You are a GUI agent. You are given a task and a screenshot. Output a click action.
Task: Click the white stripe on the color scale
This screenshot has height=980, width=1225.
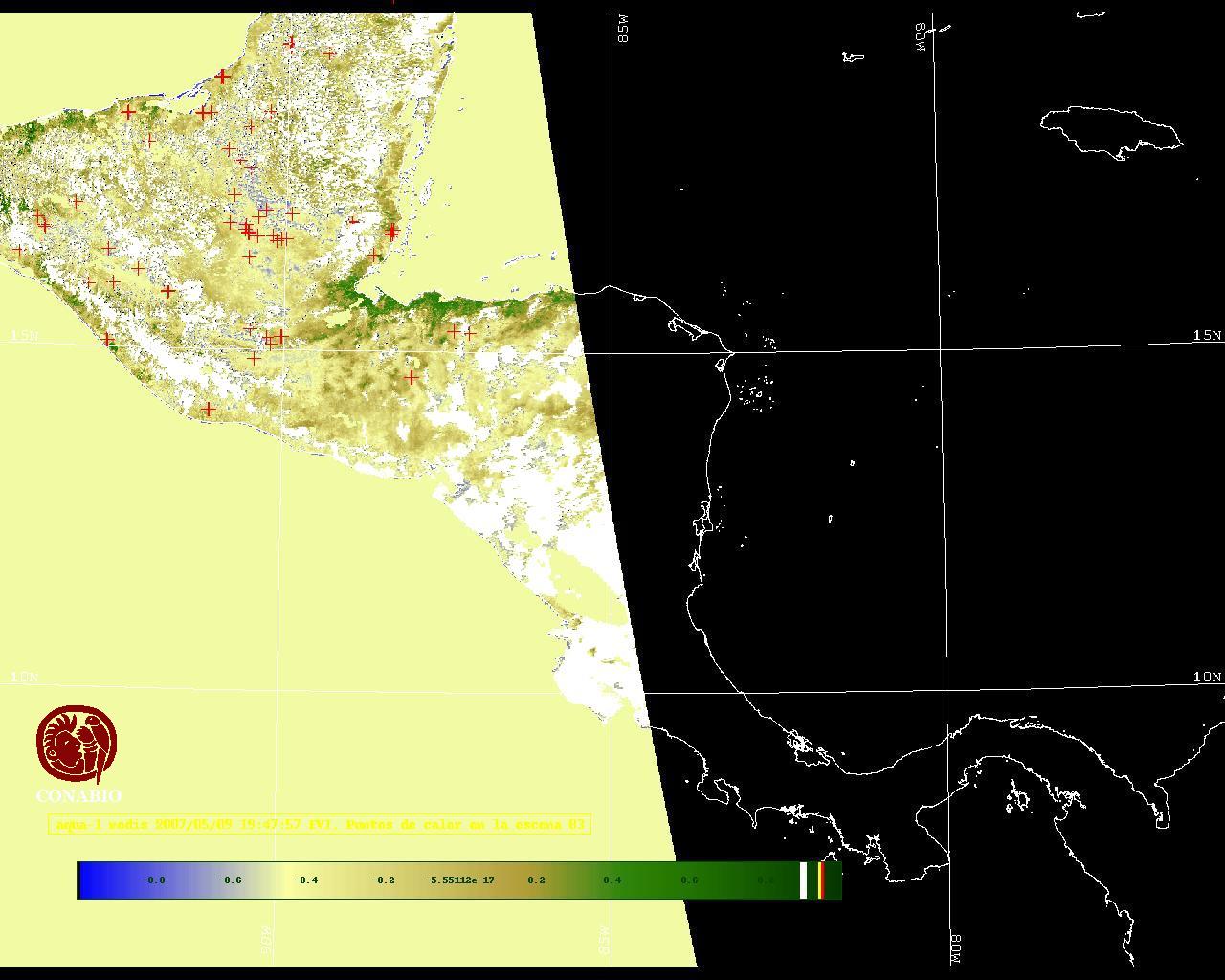pos(803,880)
